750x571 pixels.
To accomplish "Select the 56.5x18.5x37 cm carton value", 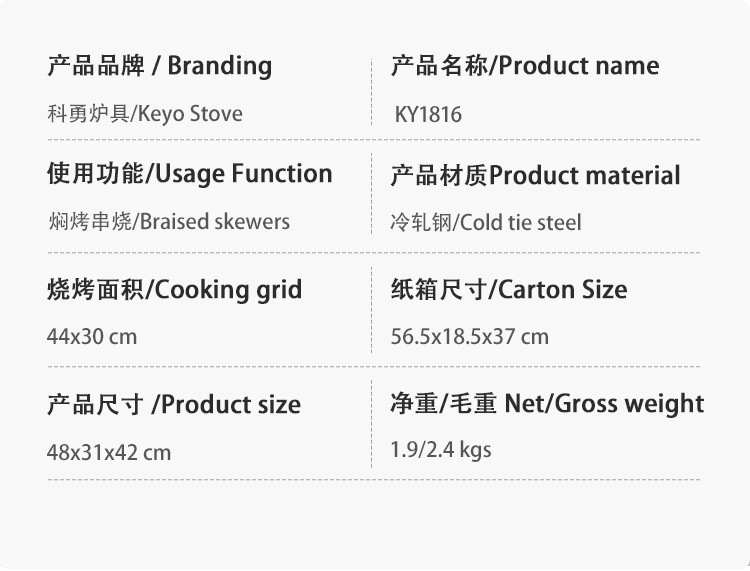I will pyautogui.click(x=469, y=337).
